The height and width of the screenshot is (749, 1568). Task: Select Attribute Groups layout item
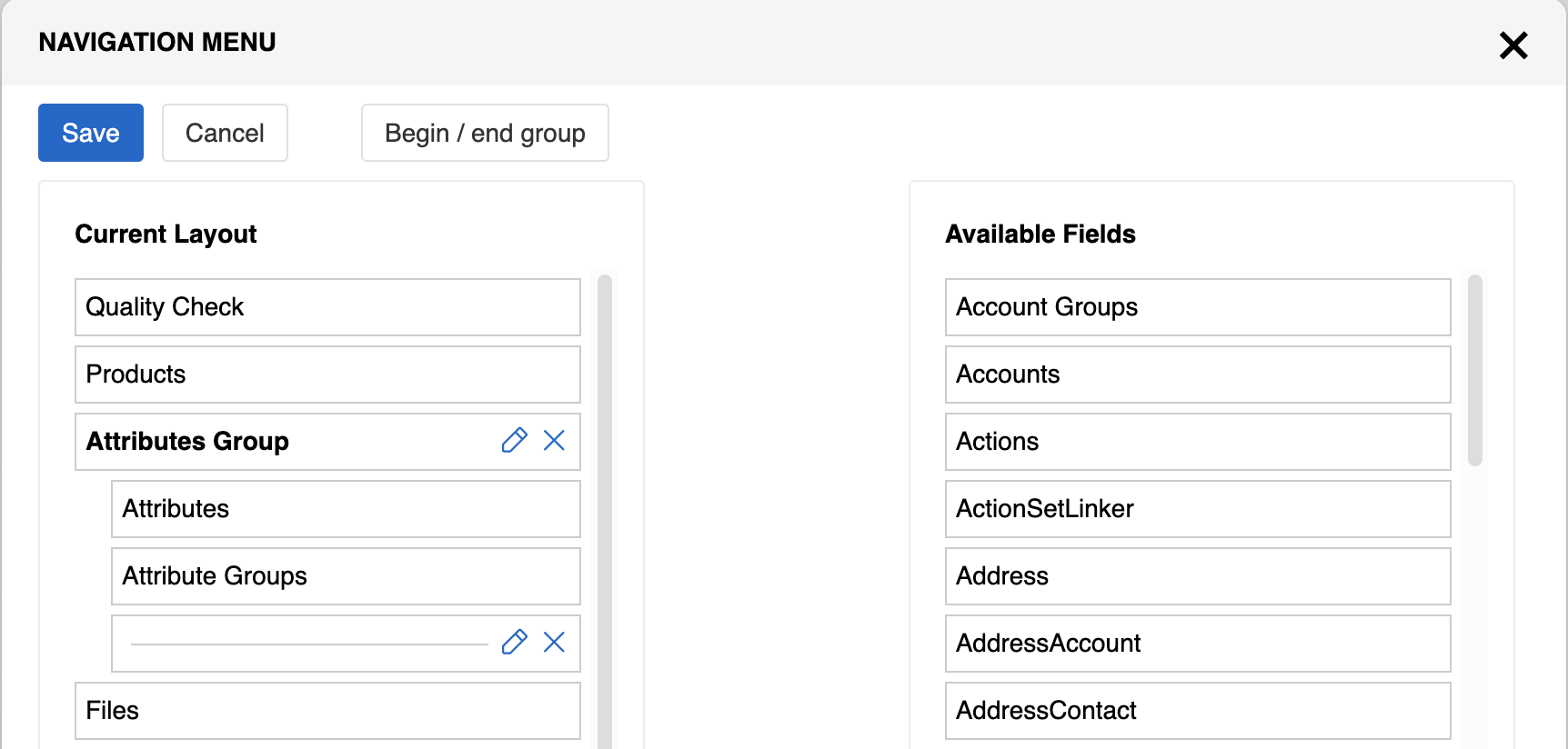pyautogui.click(x=346, y=576)
